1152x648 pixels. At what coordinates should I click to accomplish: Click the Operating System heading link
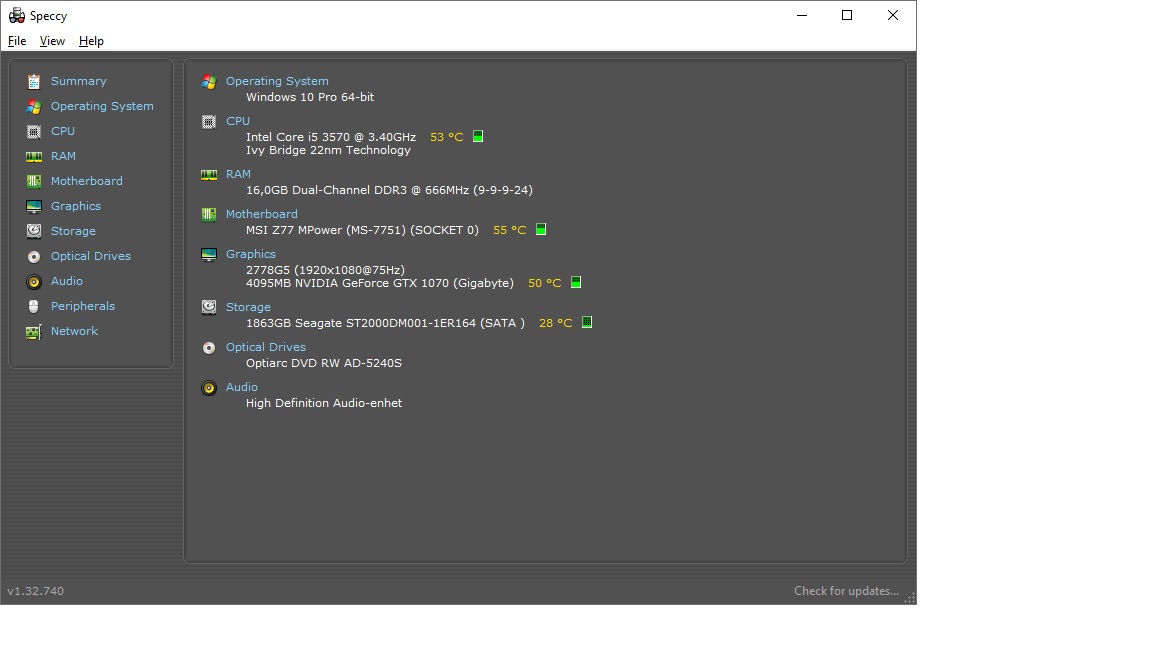277,81
